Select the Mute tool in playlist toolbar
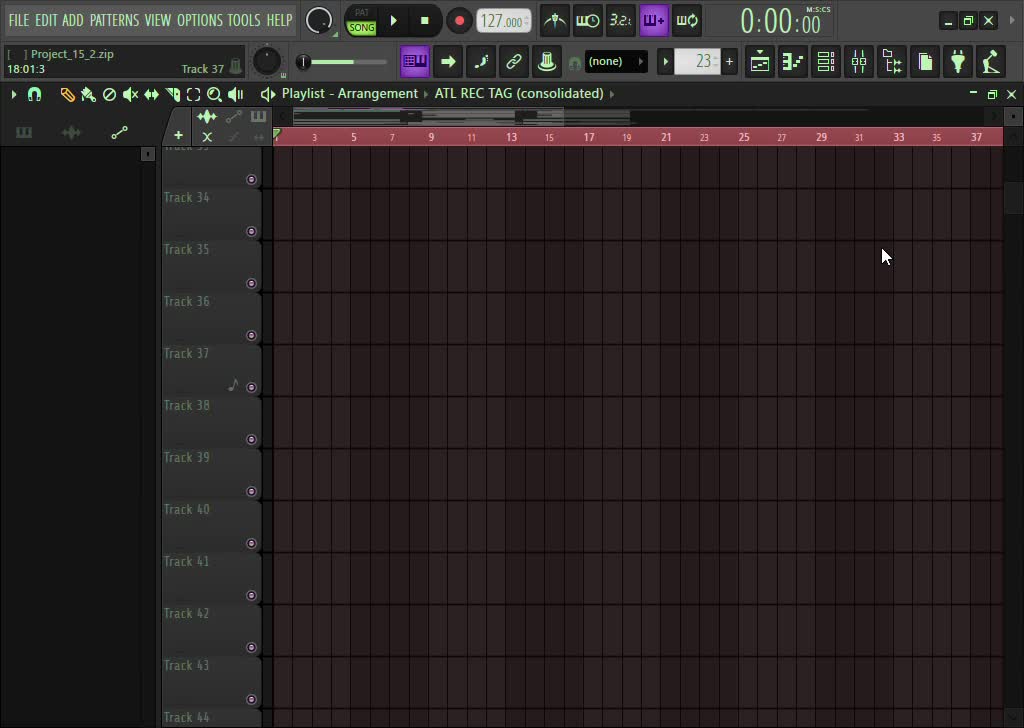The width and height of the screenshot is (1024, 728). (x=130, y=94)
